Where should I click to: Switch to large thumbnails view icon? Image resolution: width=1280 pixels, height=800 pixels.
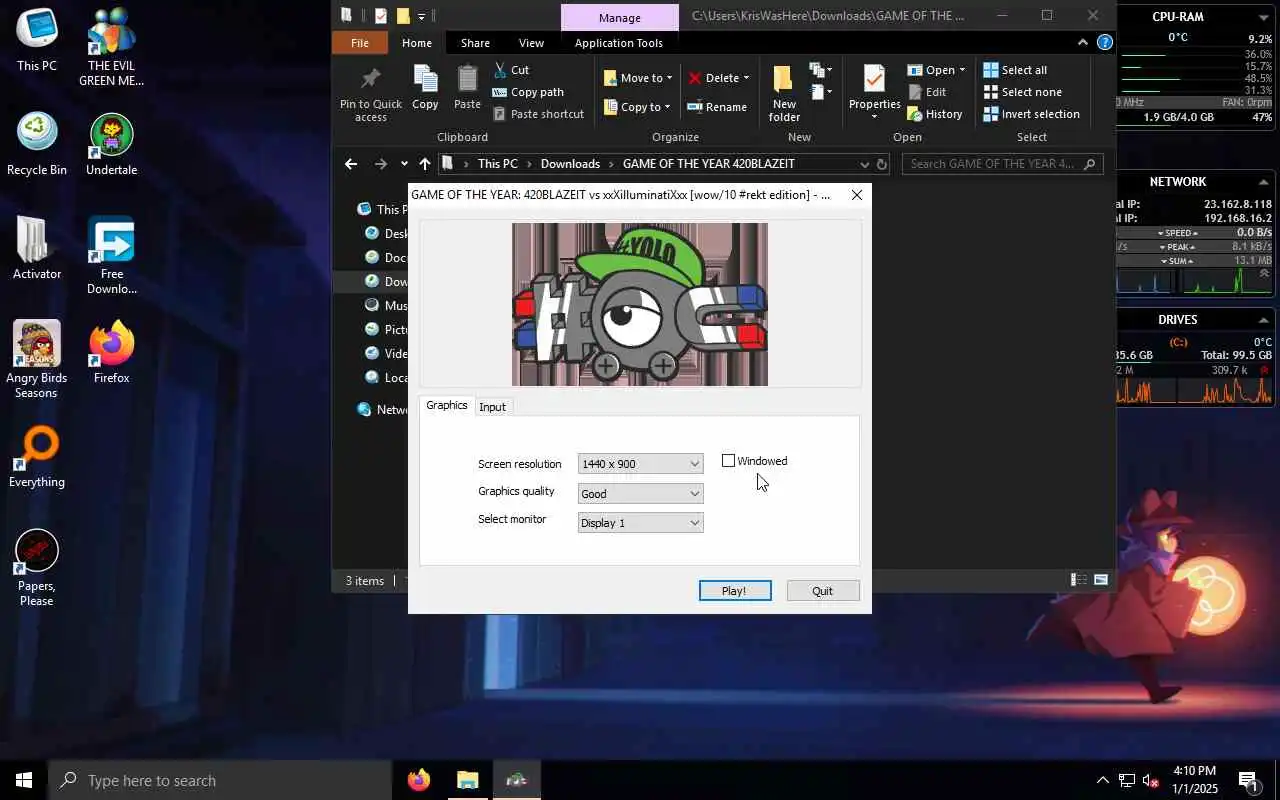pos(1101,580)
